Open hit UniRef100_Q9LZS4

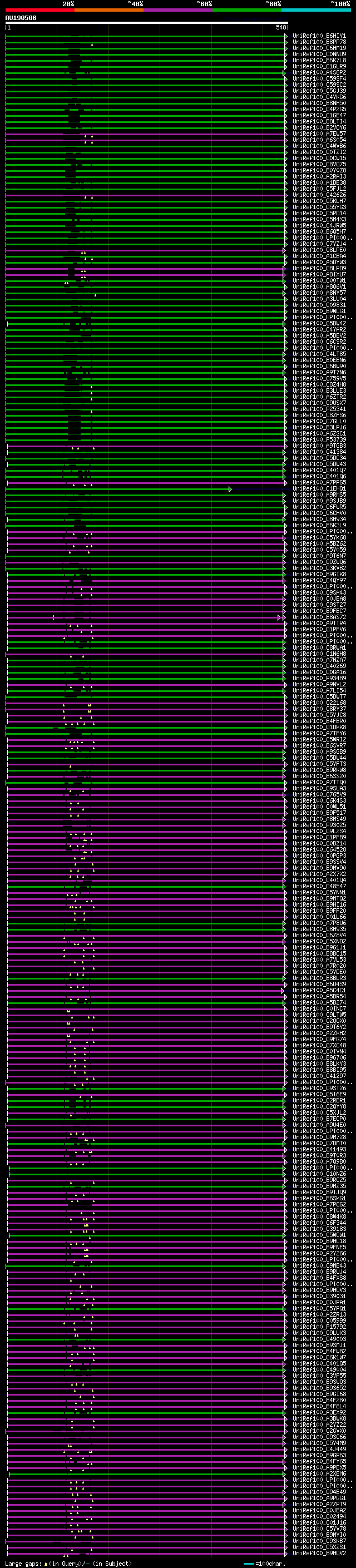pyautogui.click(x=319, y=832)
